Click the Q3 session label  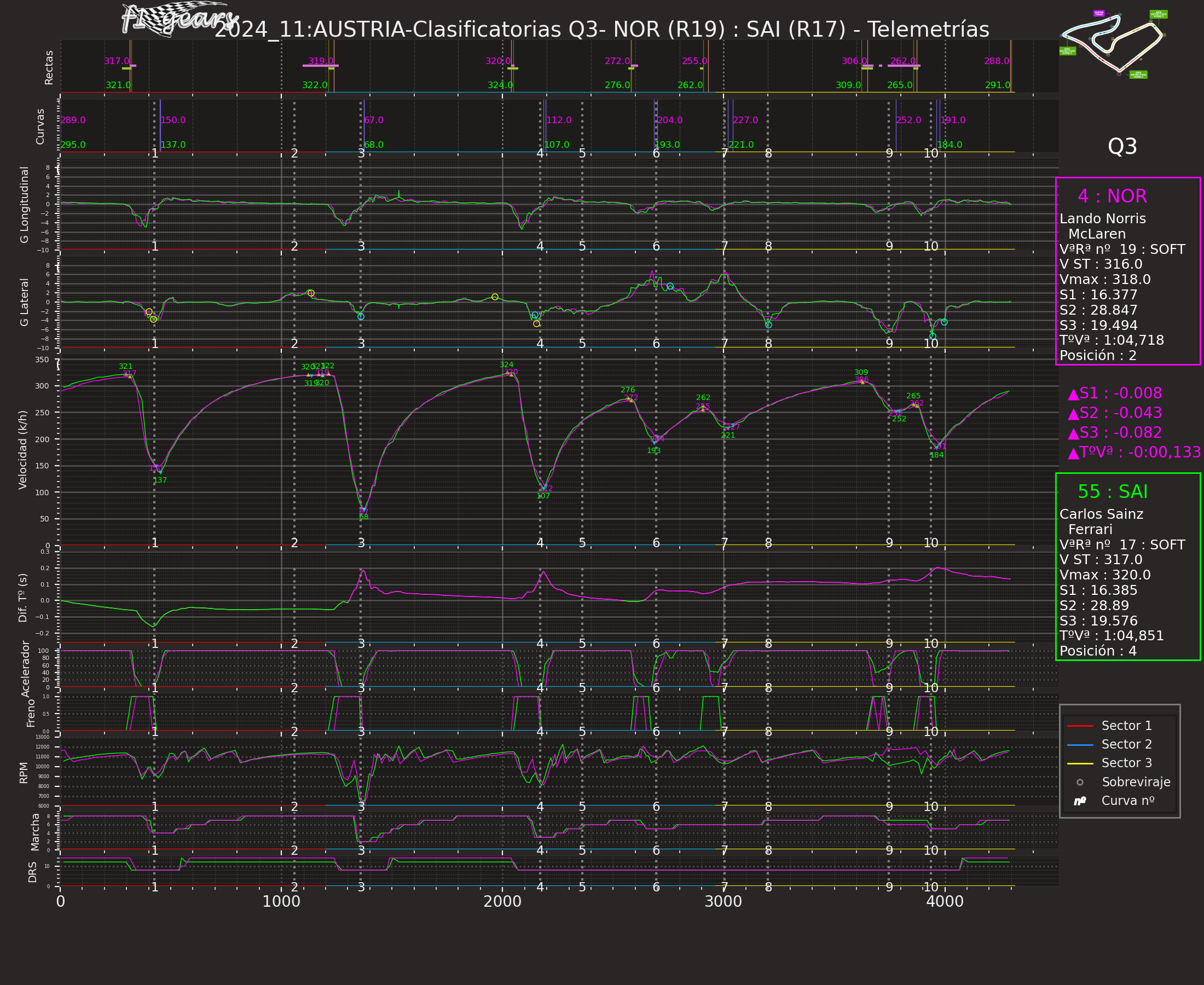pos(1122,147)
